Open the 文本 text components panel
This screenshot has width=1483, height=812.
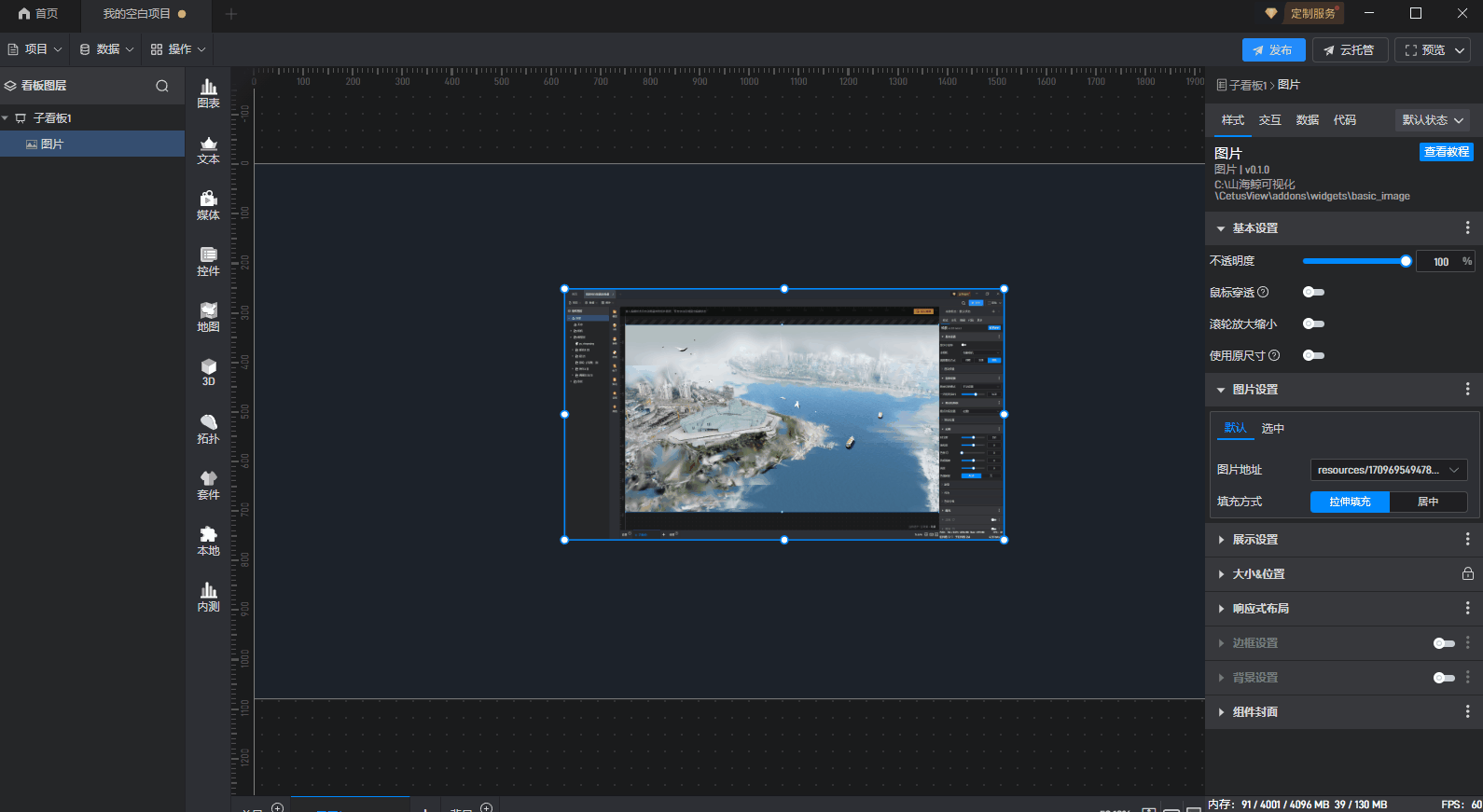(208, 149)
